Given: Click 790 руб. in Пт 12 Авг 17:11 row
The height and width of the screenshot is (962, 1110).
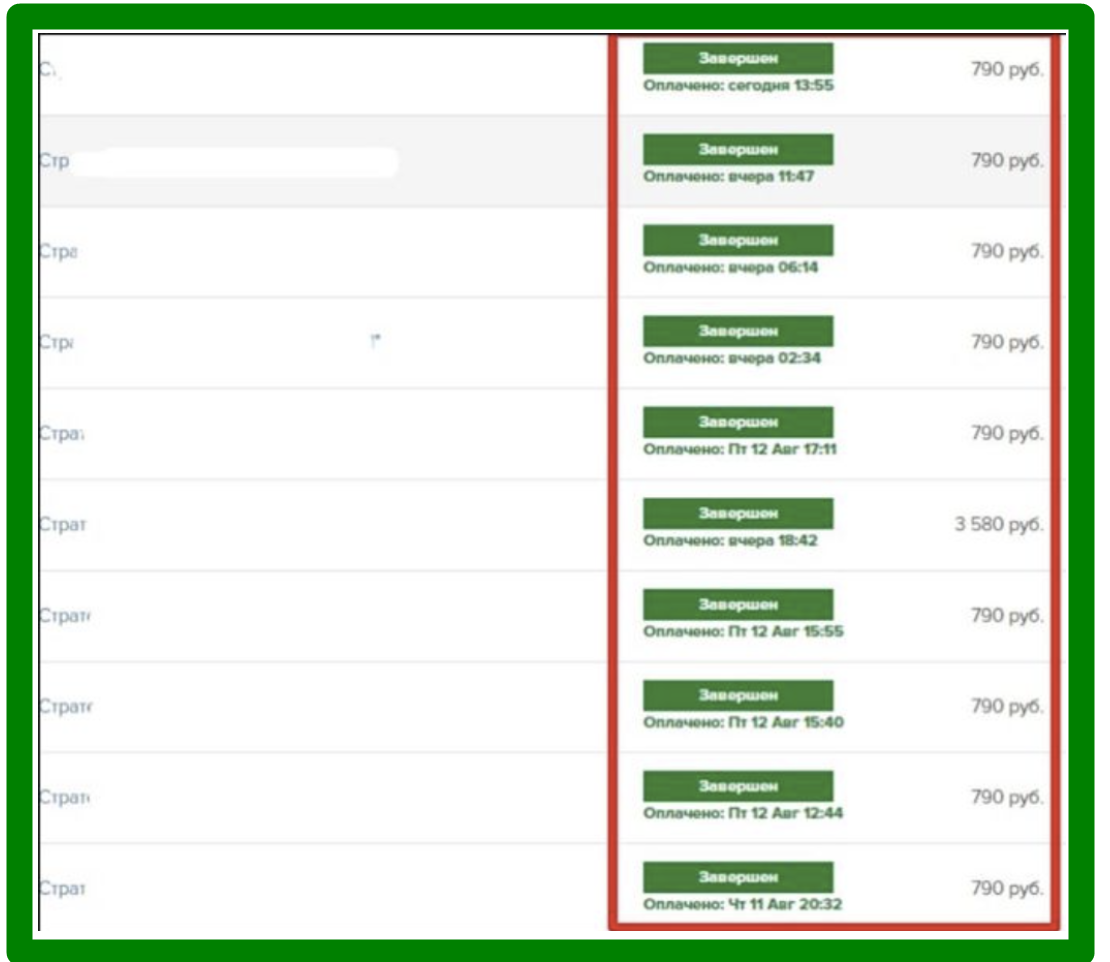Looking at the screenshot, I should tap(1007, 433).
